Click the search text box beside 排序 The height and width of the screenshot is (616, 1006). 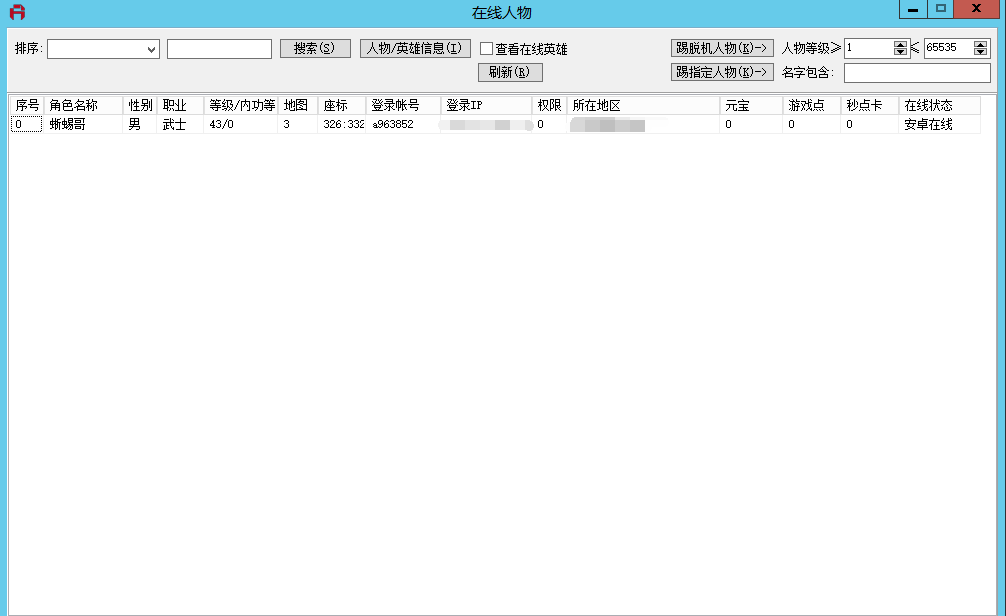pyautogui.click(x=219, y=49)
